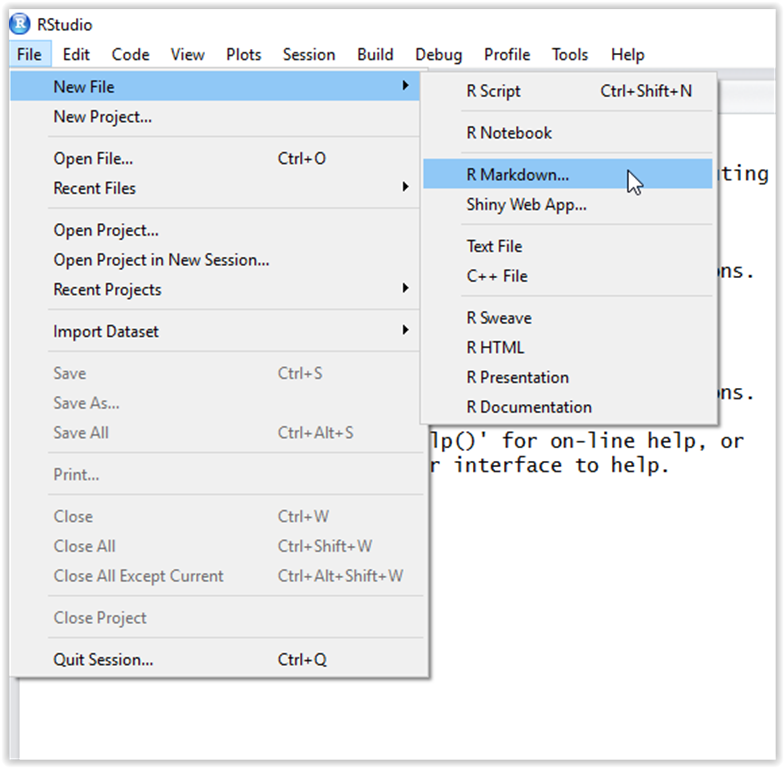Open the Debug menu
784x768 pixels.
(x=438, y=54)
